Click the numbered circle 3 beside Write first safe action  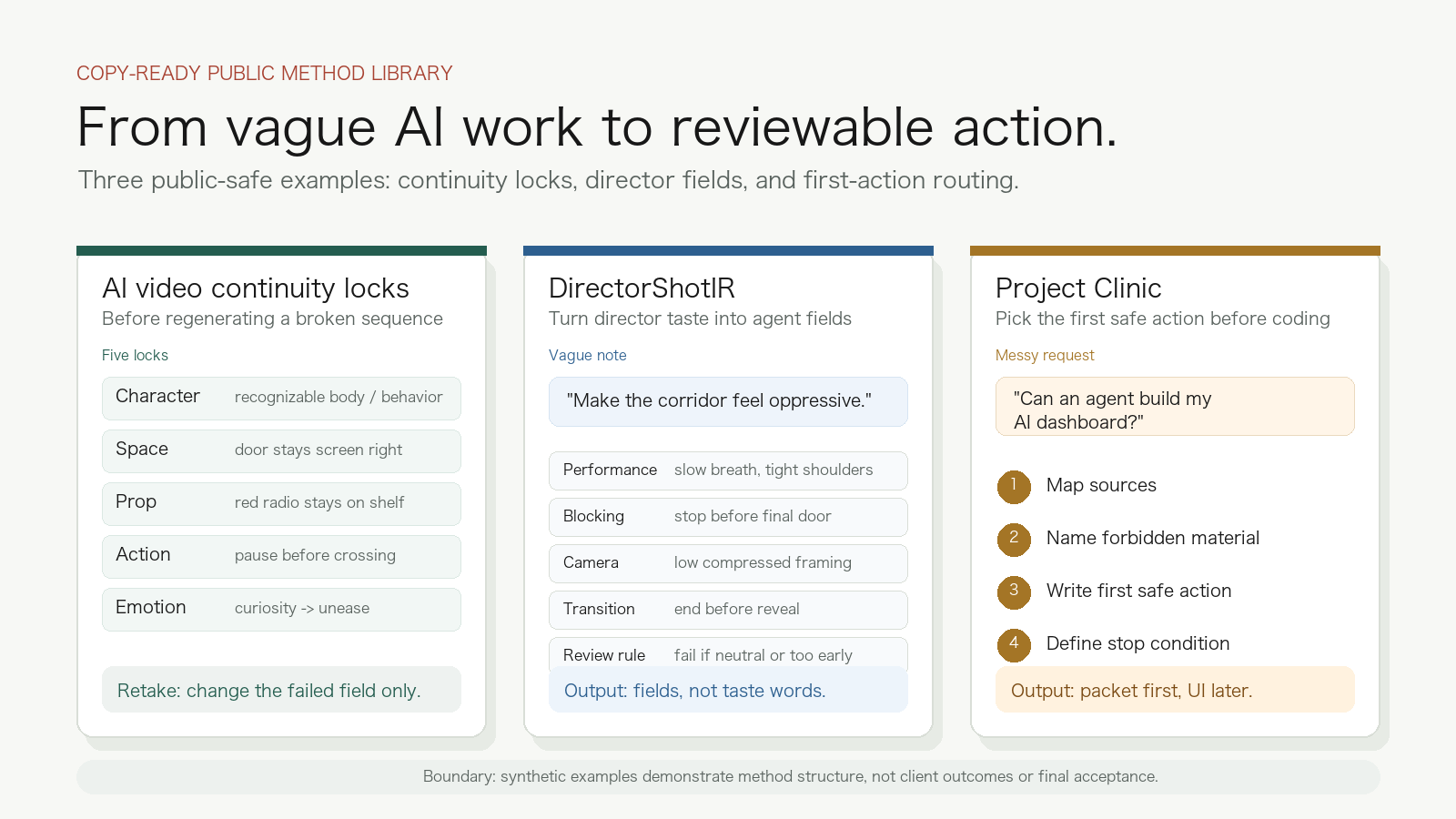[1014, 592]
